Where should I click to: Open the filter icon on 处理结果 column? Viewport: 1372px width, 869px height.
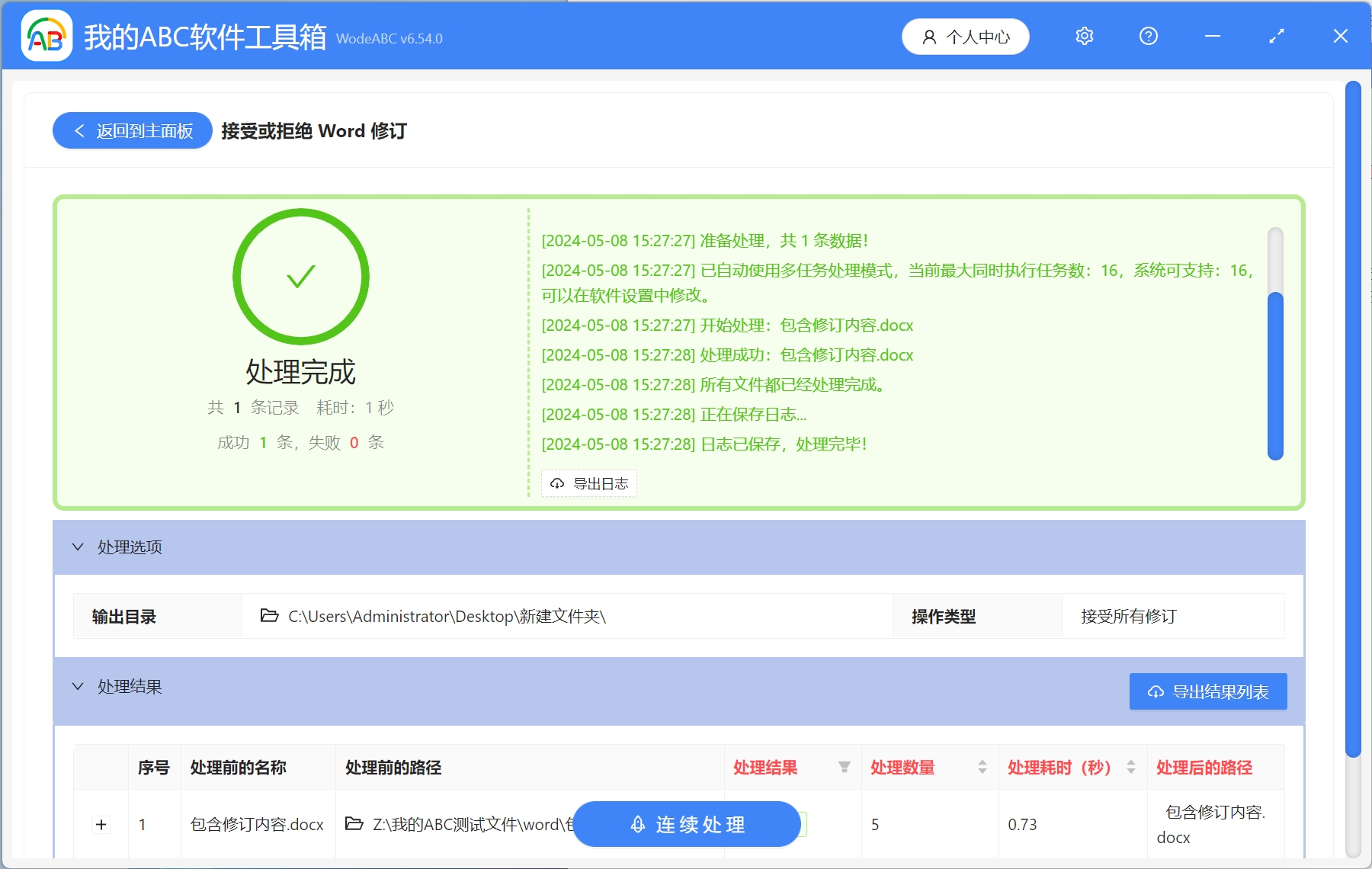click(x=845, y=768)
